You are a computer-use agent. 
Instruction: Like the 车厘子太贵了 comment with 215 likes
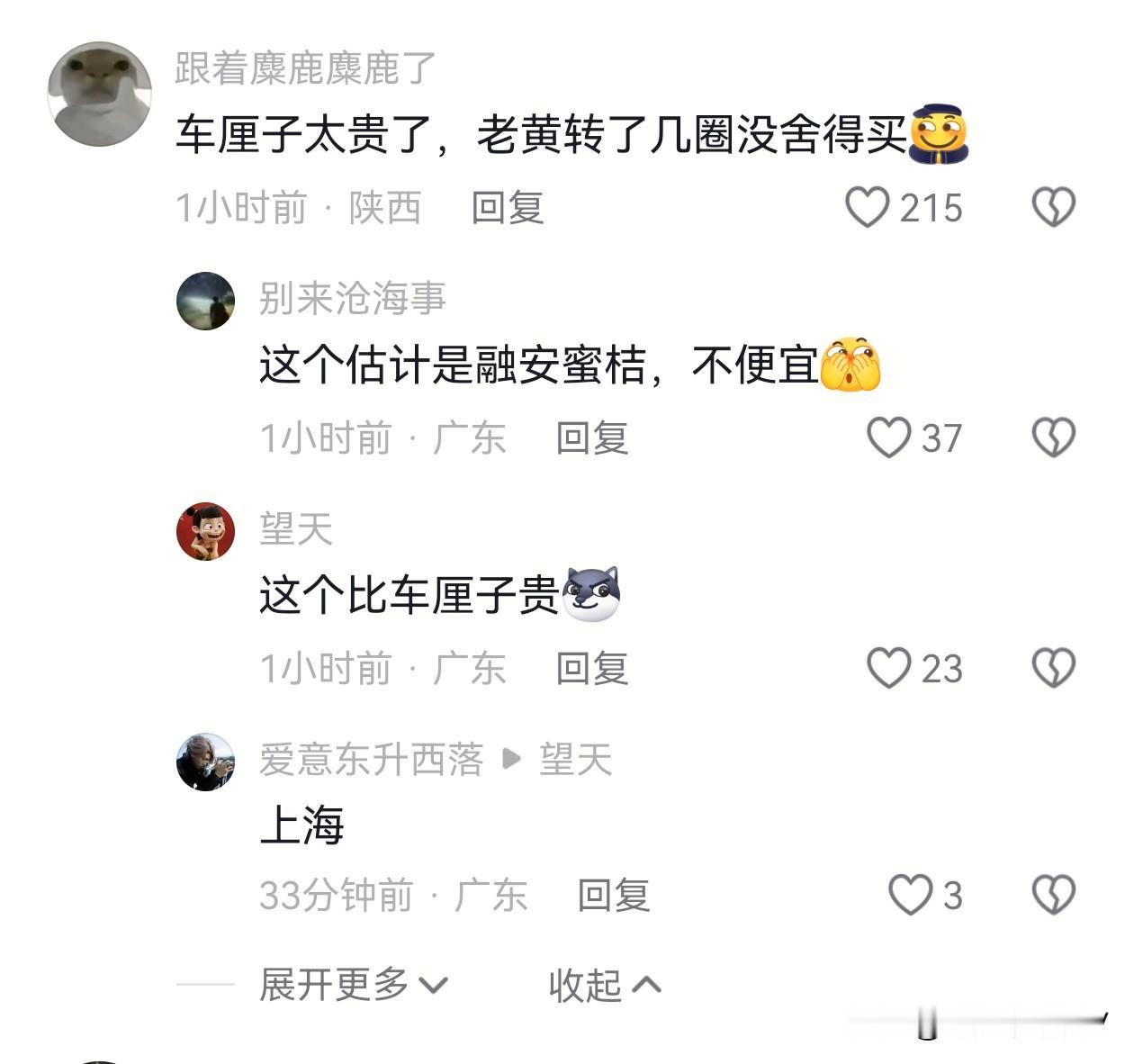click(867, 208)
